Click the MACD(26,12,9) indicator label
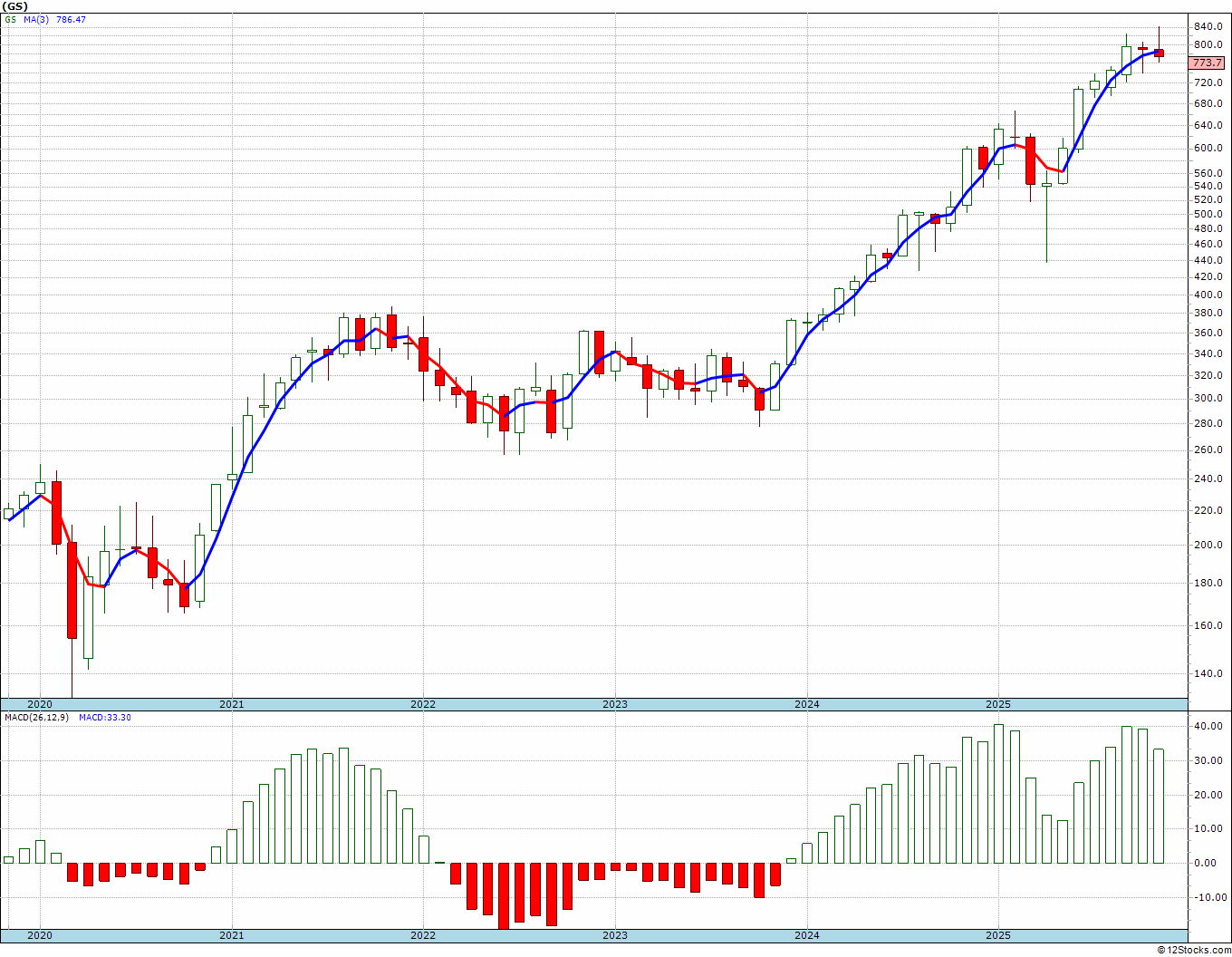The image size is (1232, 957). click(36, 717)
